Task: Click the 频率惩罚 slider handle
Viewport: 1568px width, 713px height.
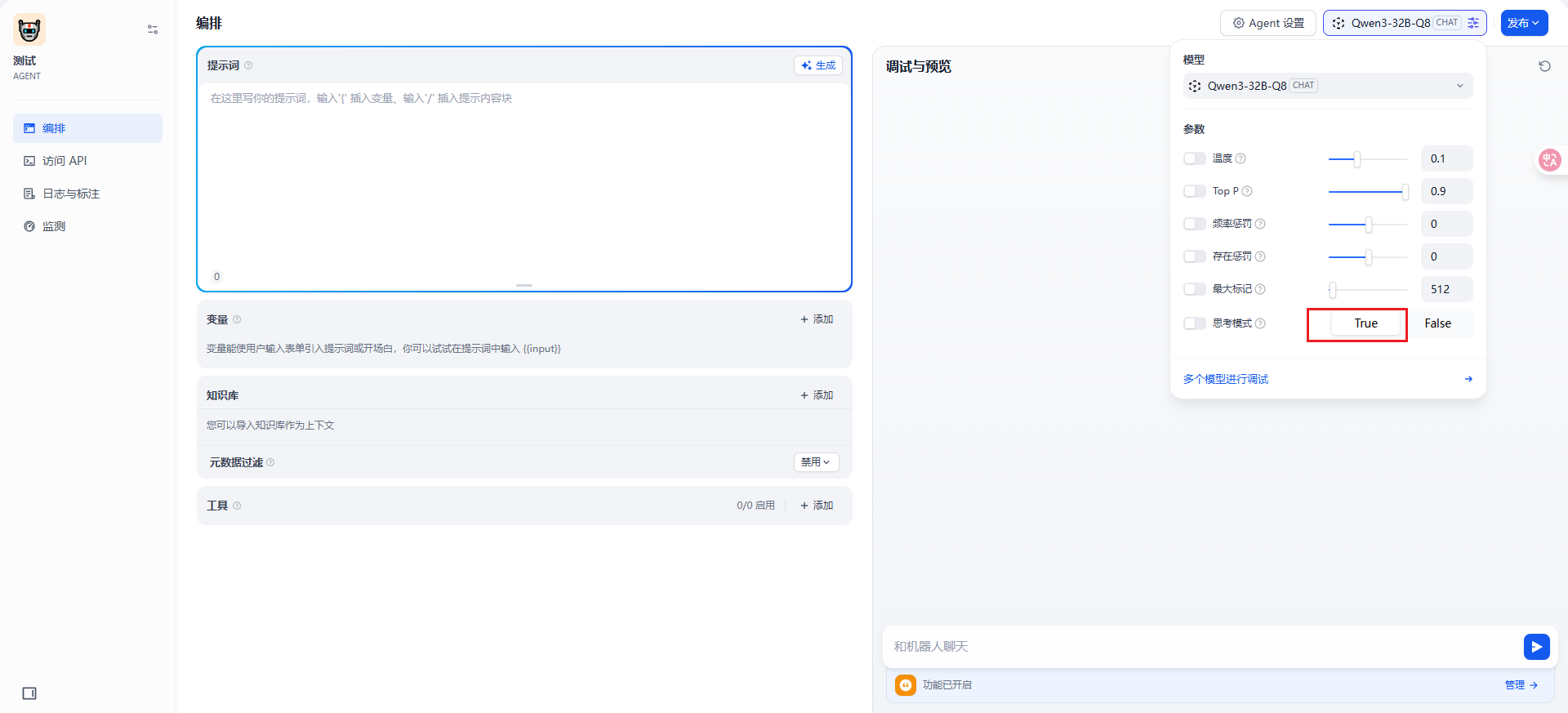Action: click(1369, 224)
